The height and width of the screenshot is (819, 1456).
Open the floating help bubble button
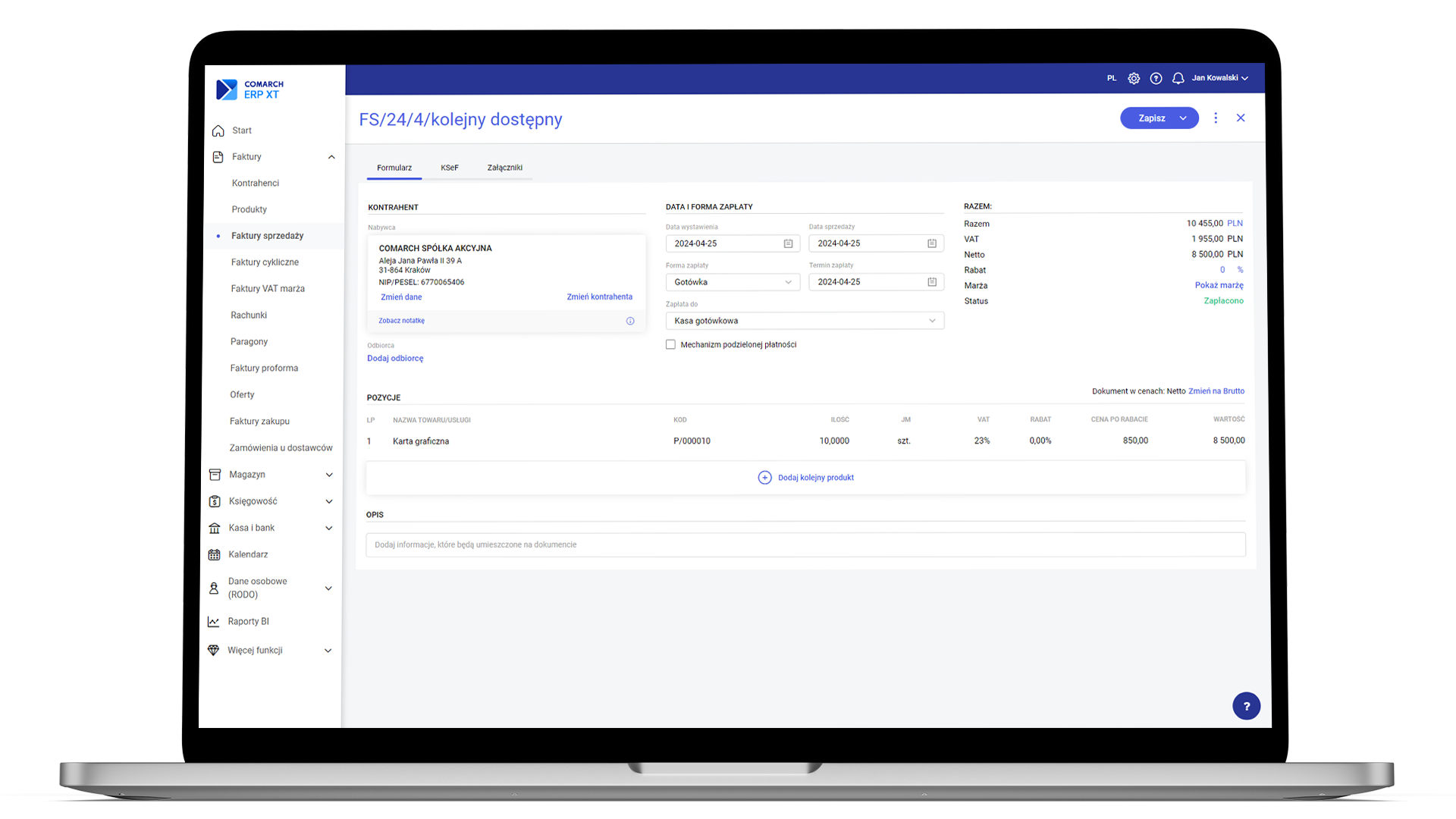(x=1246, y=706)
